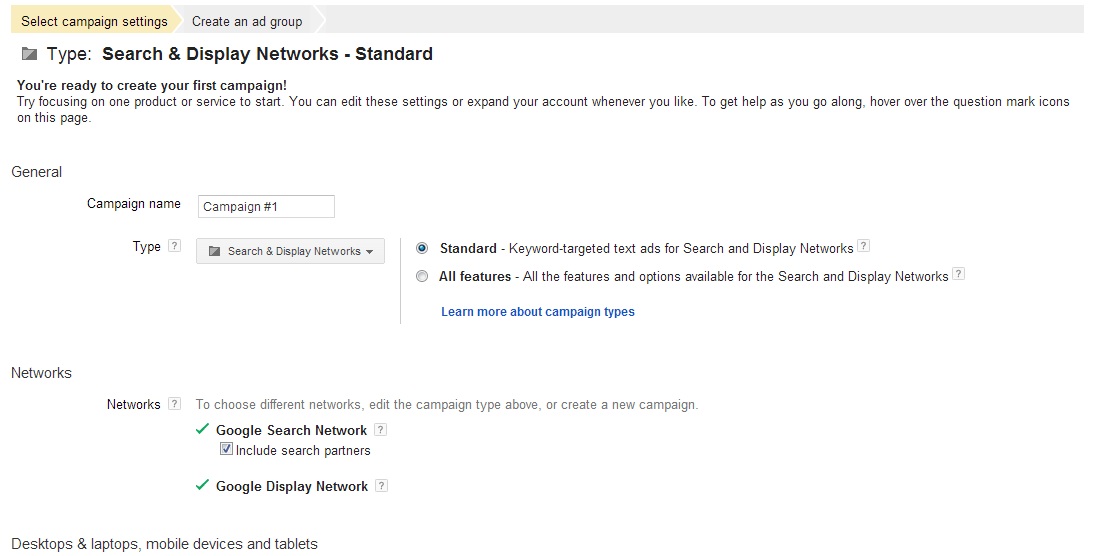Open Google Search Network help icon
Viewport: 1097px width, 556px height.
click(381, 430)
